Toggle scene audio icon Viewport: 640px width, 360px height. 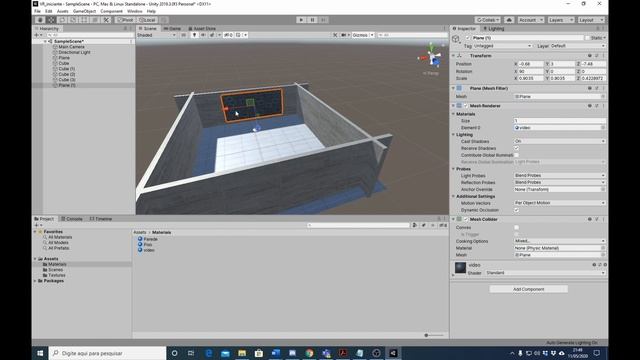(x=203, y=35)
